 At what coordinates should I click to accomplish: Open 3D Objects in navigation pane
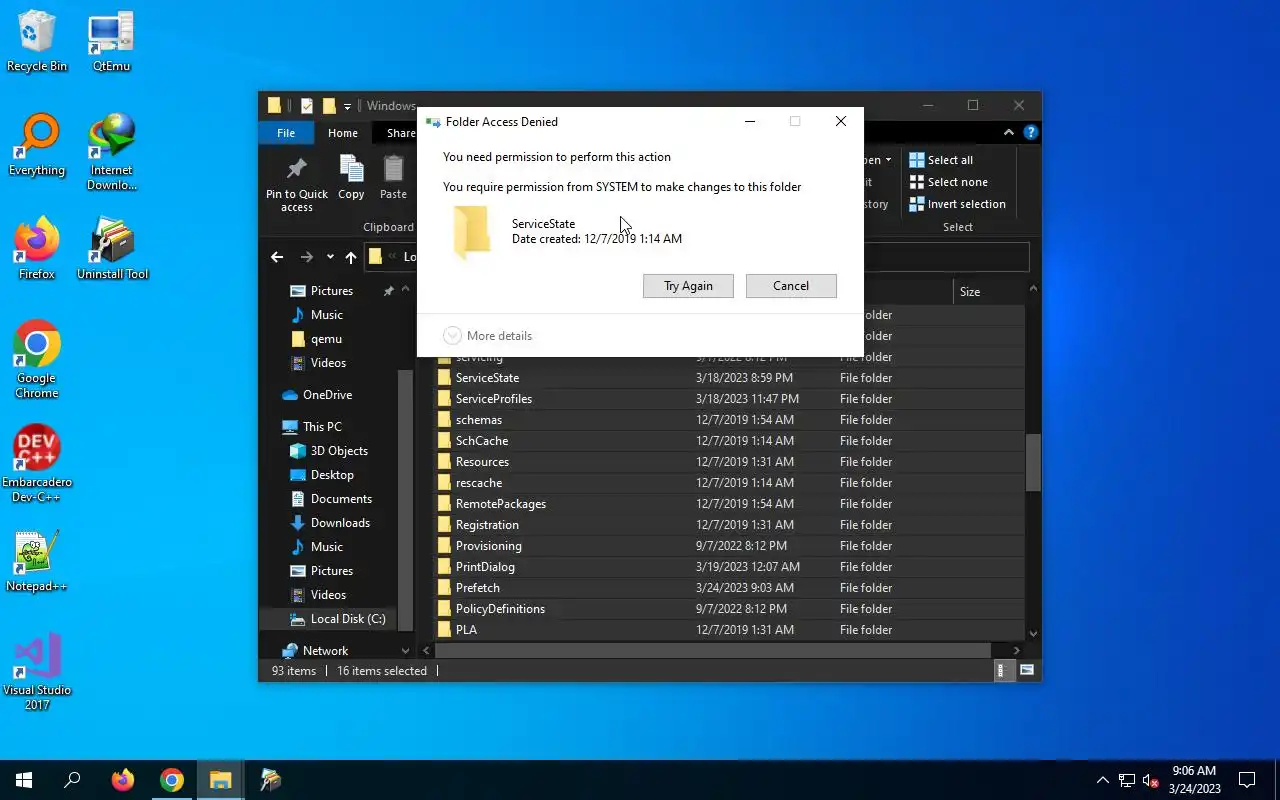(x=339, y=451)
